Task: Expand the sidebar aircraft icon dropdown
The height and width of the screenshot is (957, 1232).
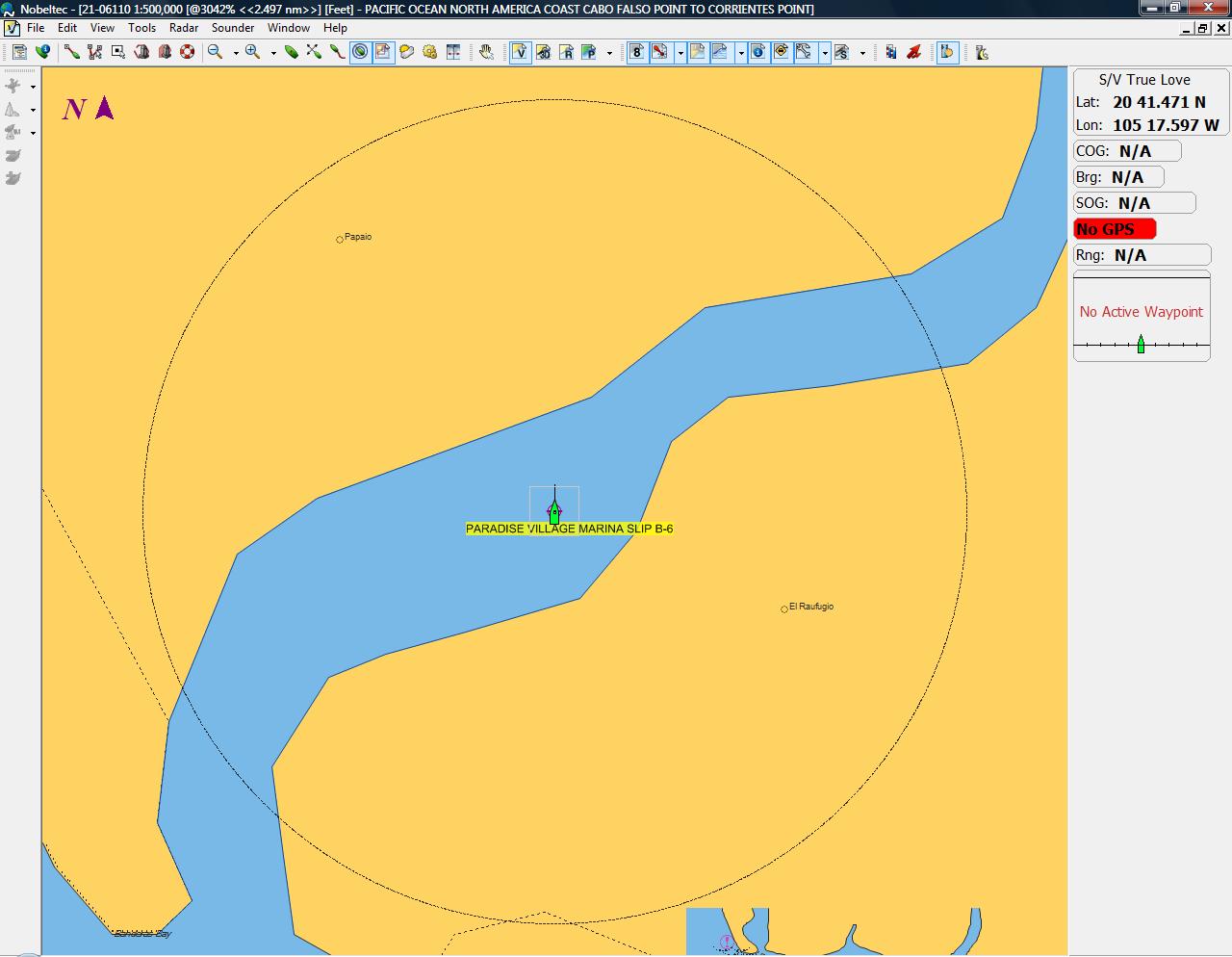Action: click(x=33, y=87)
